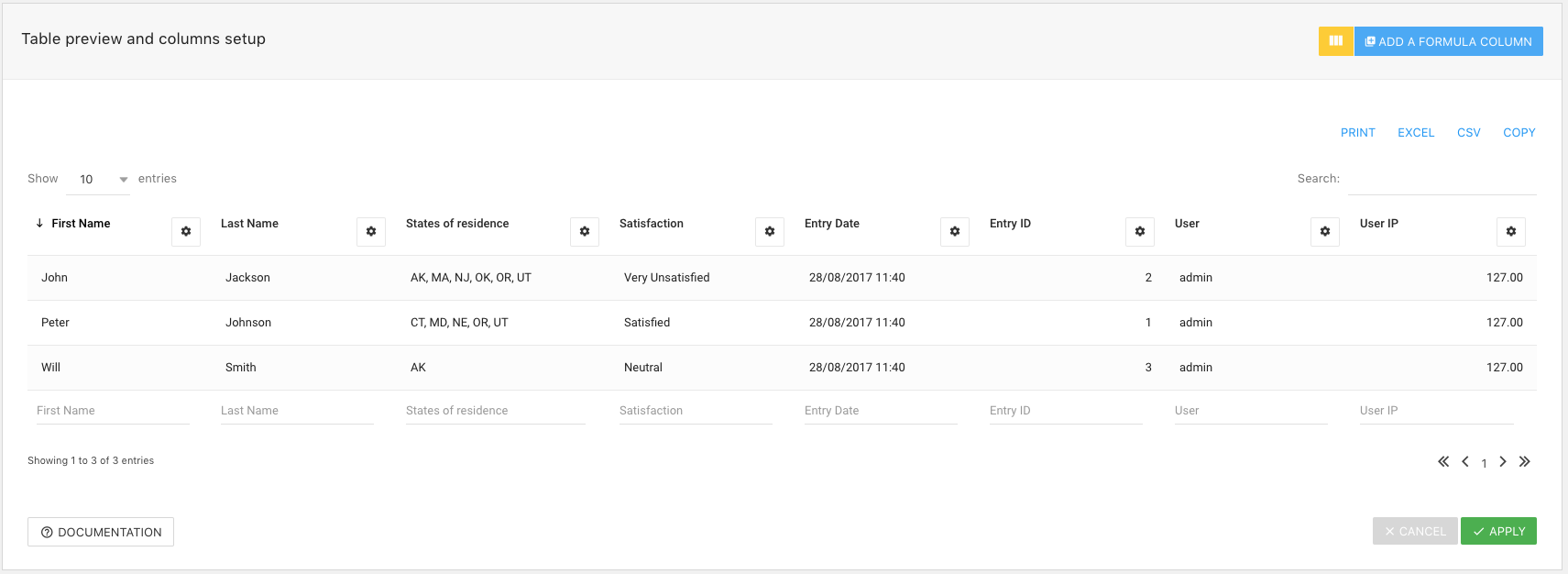Open Entry ID column settings gear

[1140, 232]
